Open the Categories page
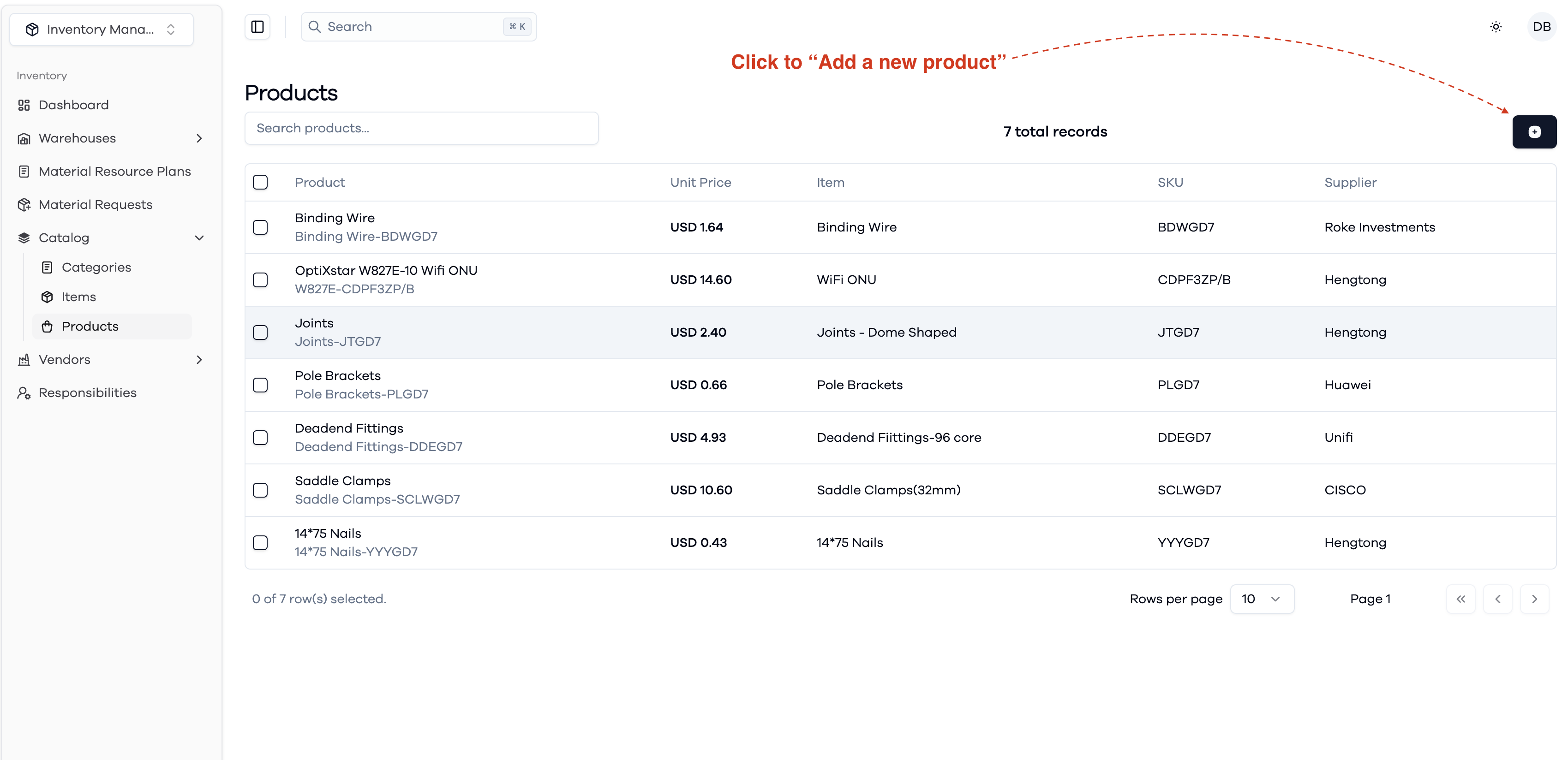This screenshot has height=760, width=1568. [x=96, y=268]
